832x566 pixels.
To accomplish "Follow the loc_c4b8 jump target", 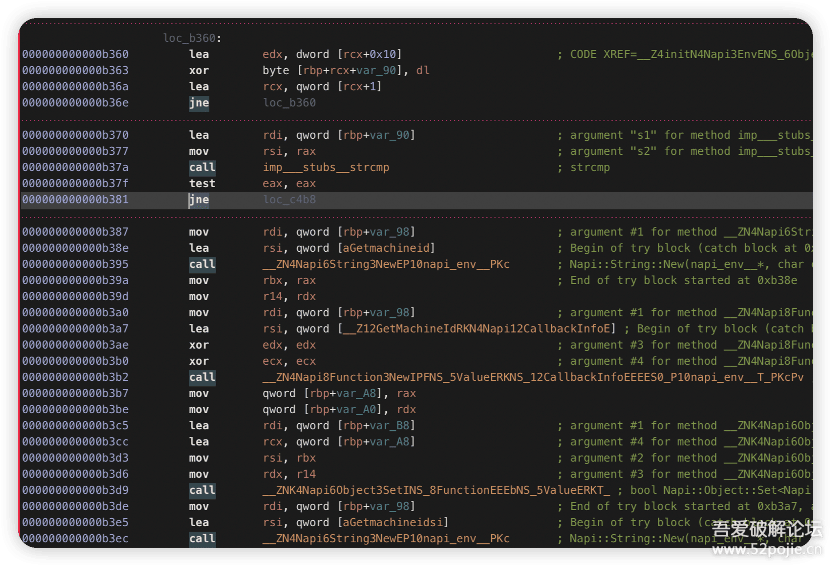I will [289, 199].
